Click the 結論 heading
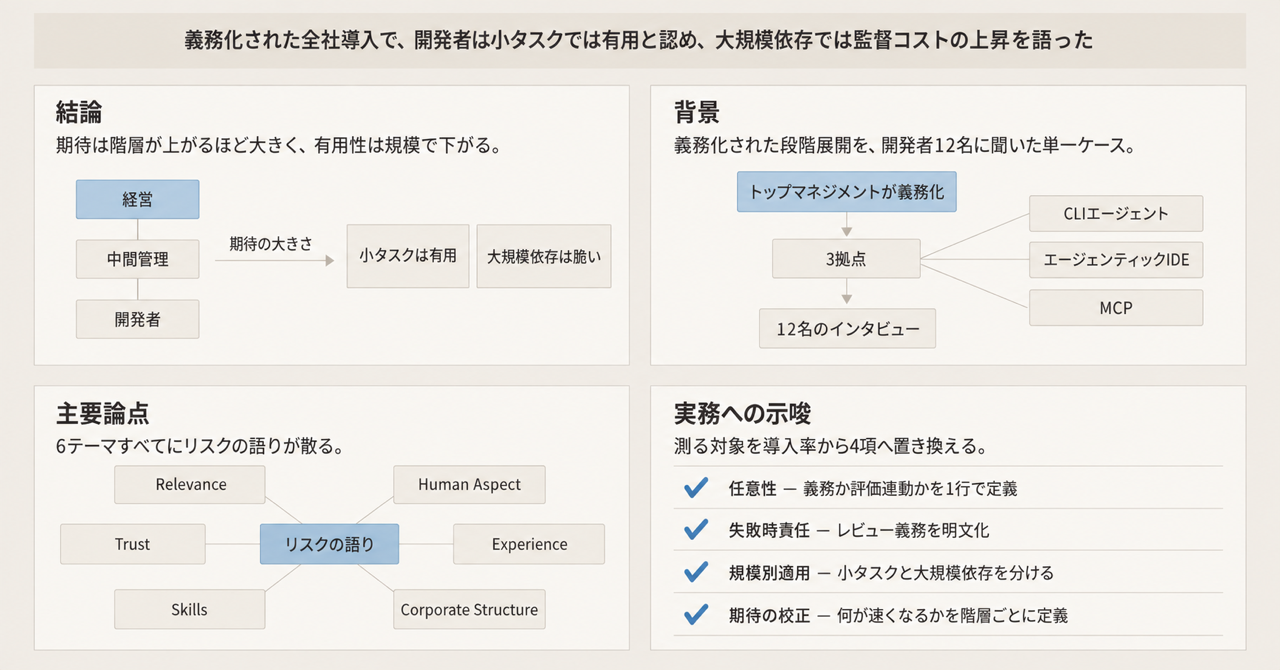 80,112
